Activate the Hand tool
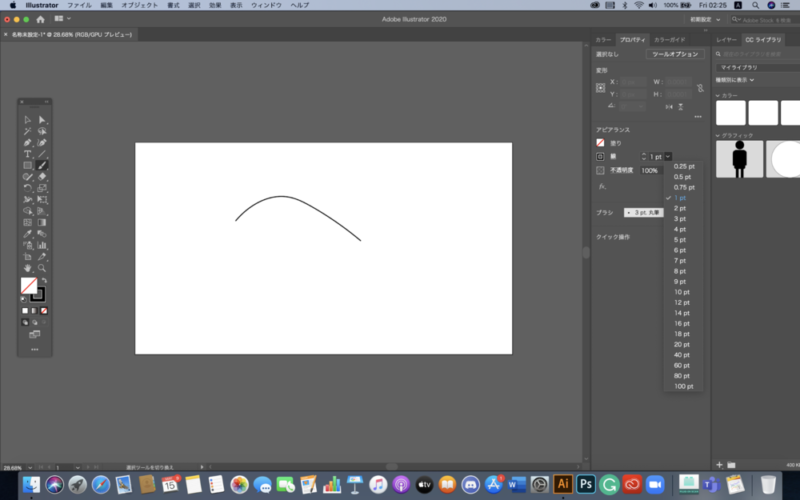The image size is (800, 500). [x=28, y=268]
